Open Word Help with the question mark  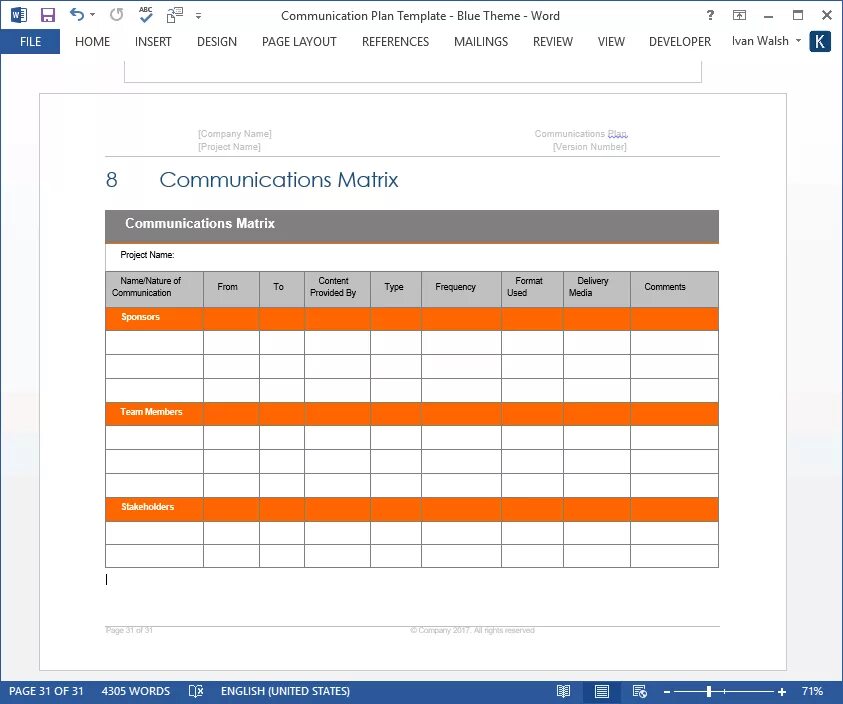pyautogui.click(x=709, y=15)
